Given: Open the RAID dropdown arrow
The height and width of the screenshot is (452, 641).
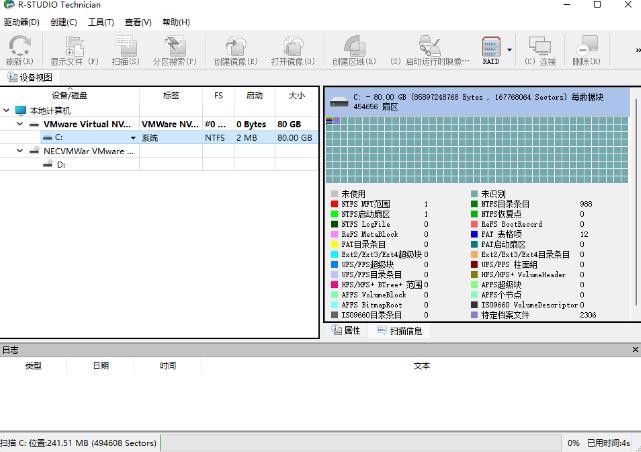Looking at the screenshot, I should pos(509,50).
